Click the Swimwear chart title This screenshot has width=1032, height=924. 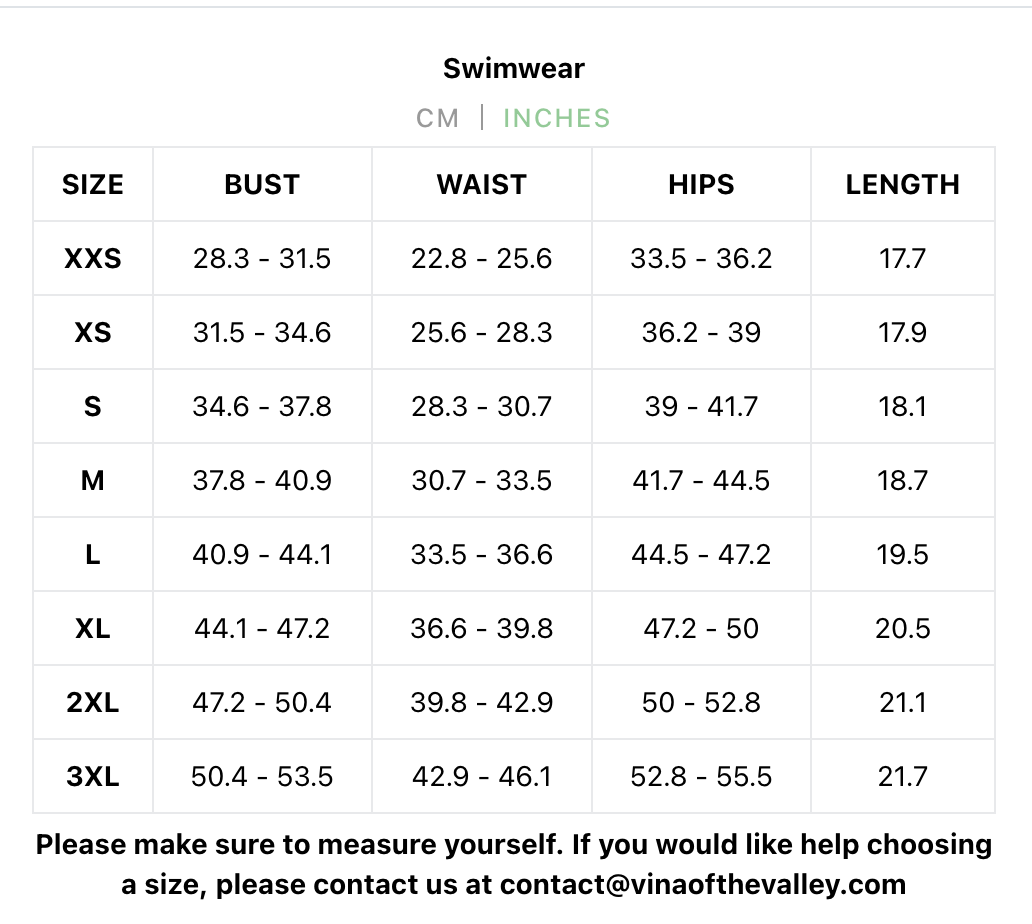point(514,68)
